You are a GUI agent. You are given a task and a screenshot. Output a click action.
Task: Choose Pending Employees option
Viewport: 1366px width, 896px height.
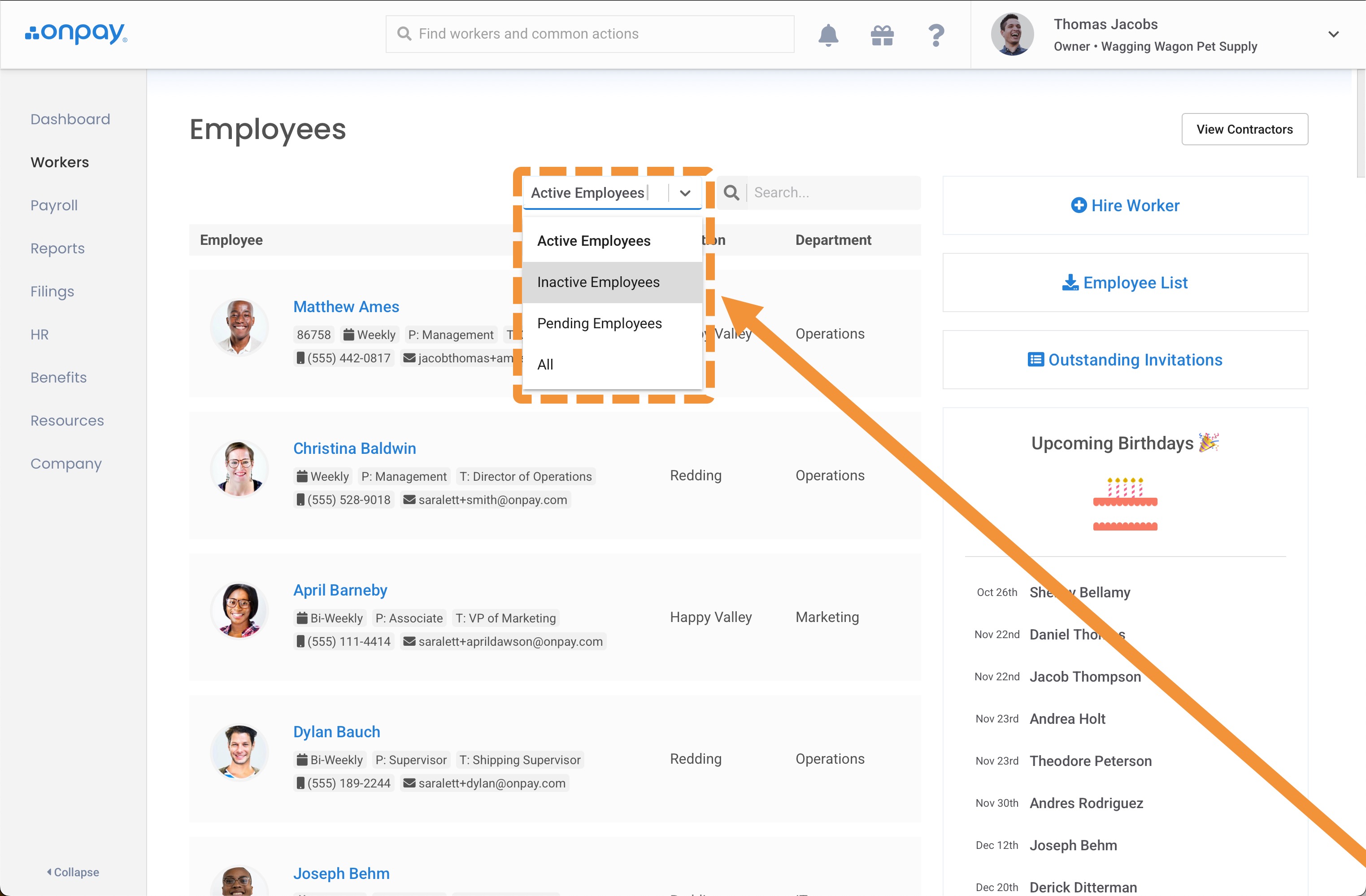tap(600, 324)
